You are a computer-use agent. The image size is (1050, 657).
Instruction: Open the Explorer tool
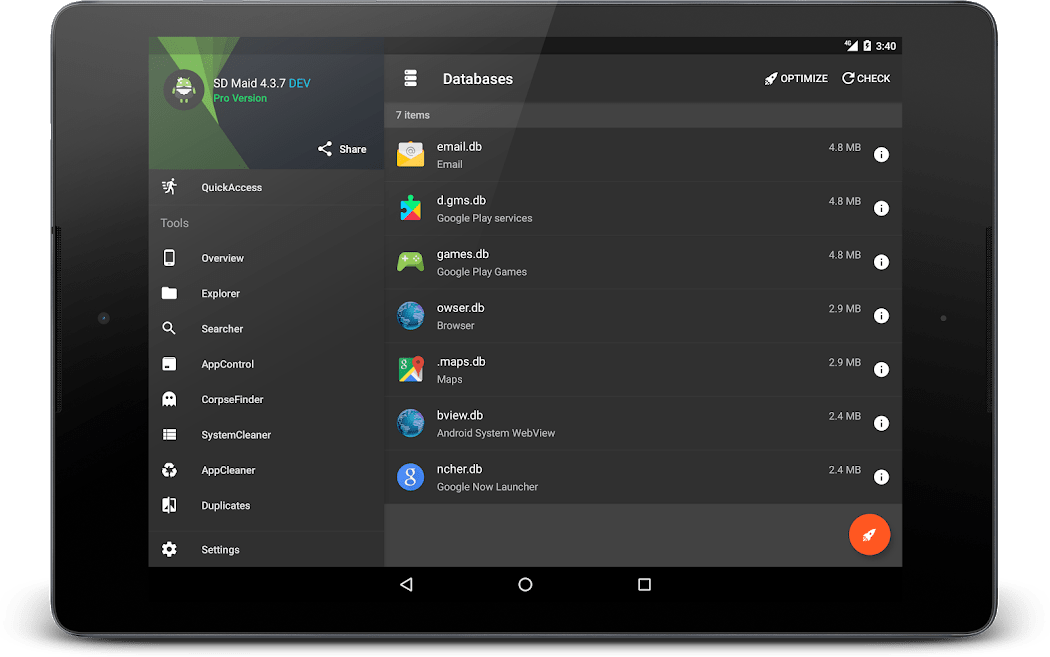pyautogui.click(x=222, y=293)
